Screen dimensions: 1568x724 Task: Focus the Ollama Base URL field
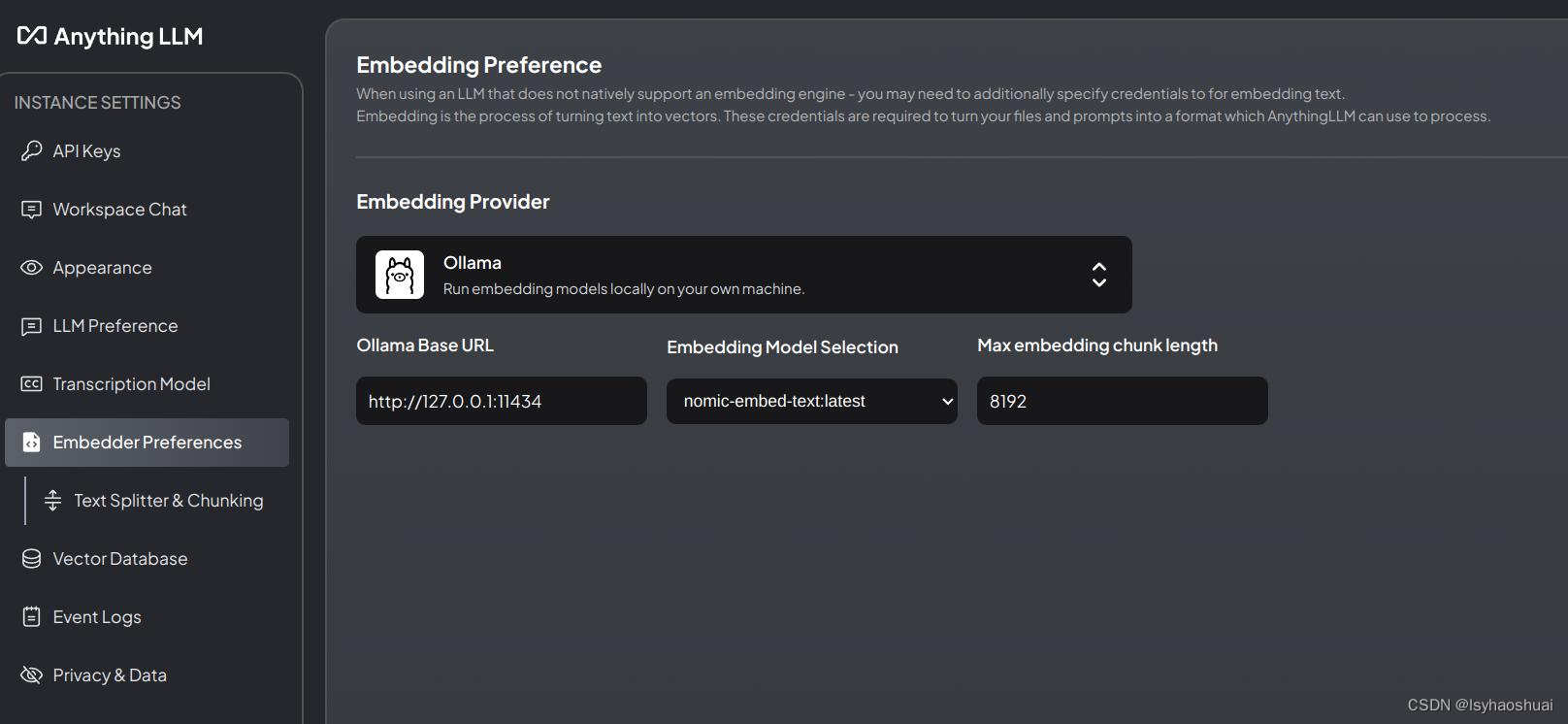coord(502,401)
